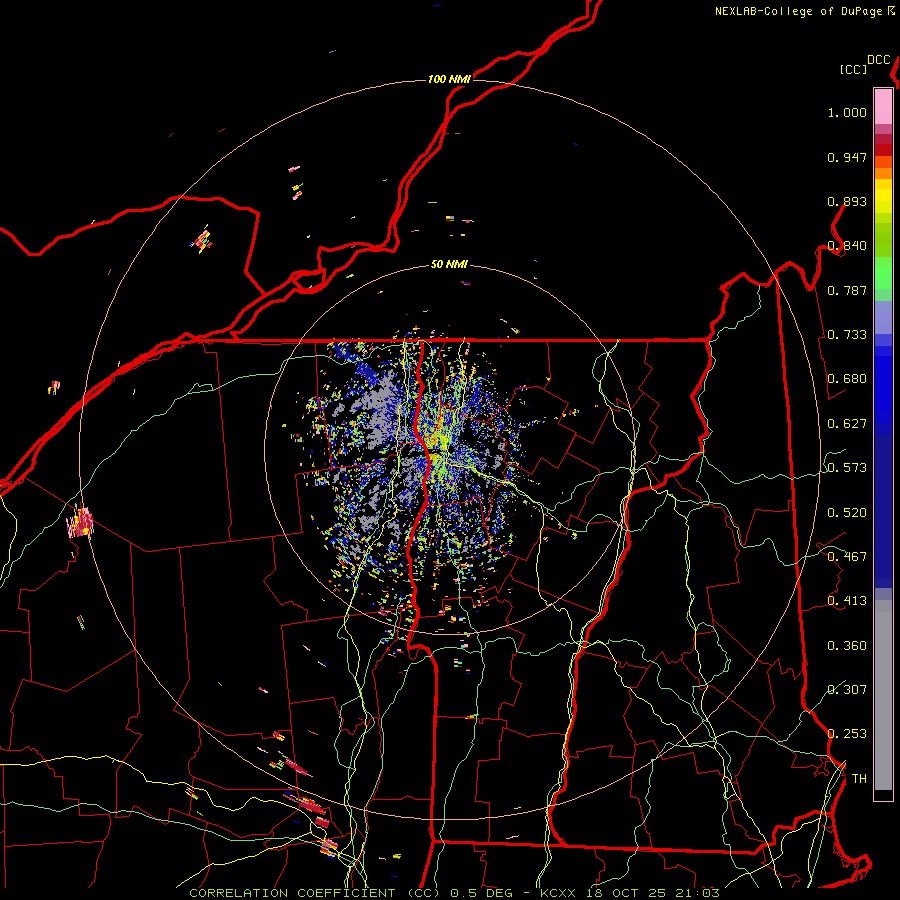Pick the lavender segment near 0.733 on the color bar
The image size is (900, 900).
(883, 317)
